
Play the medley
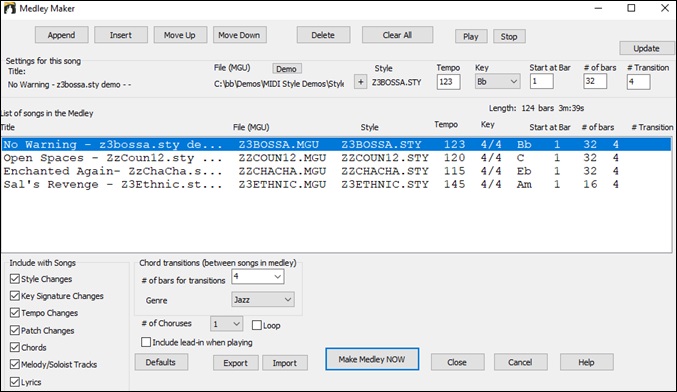point(471,36)
